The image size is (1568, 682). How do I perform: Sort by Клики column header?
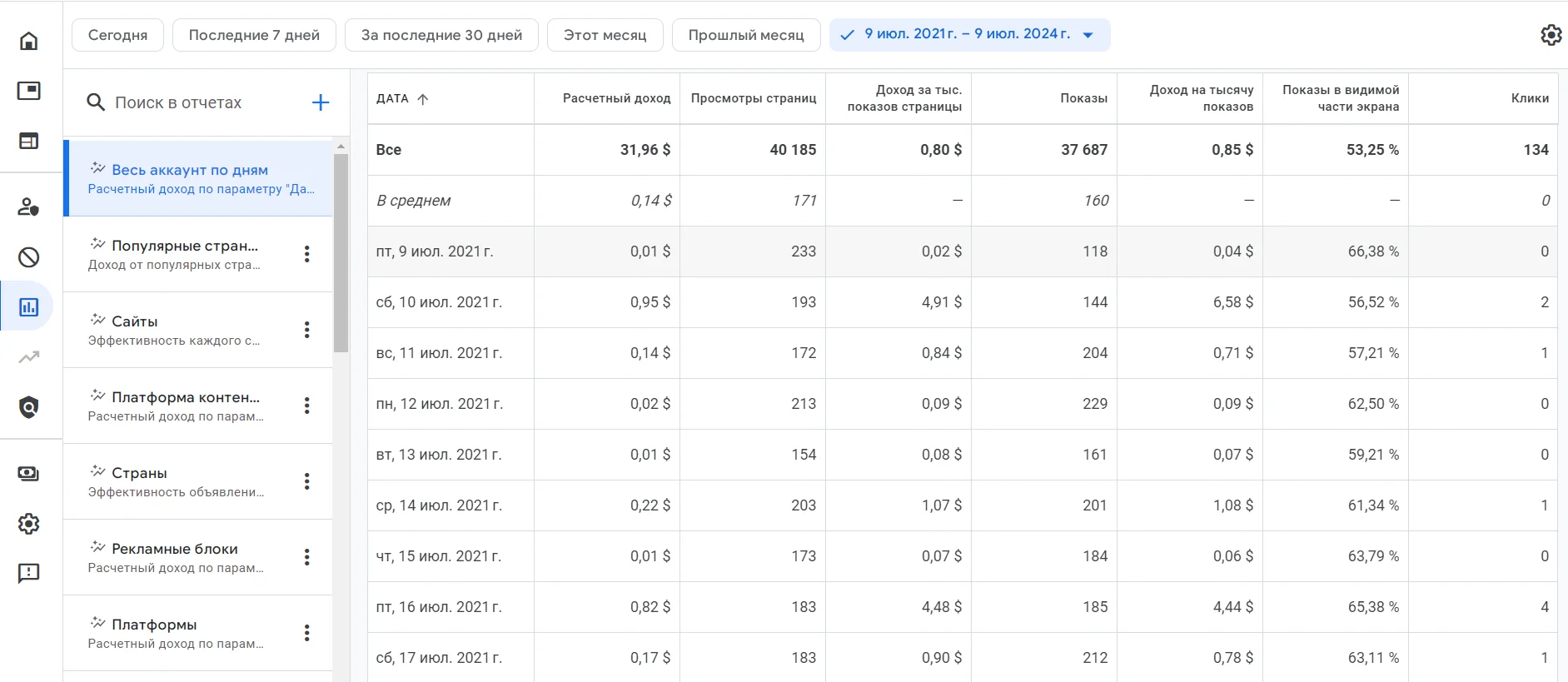tap(1530, 98)
